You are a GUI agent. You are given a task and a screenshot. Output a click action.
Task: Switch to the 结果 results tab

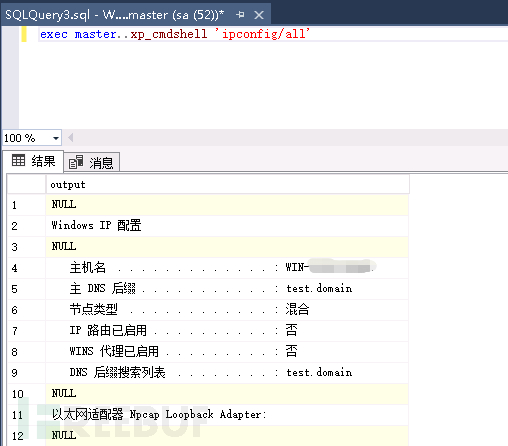point(33,161)
